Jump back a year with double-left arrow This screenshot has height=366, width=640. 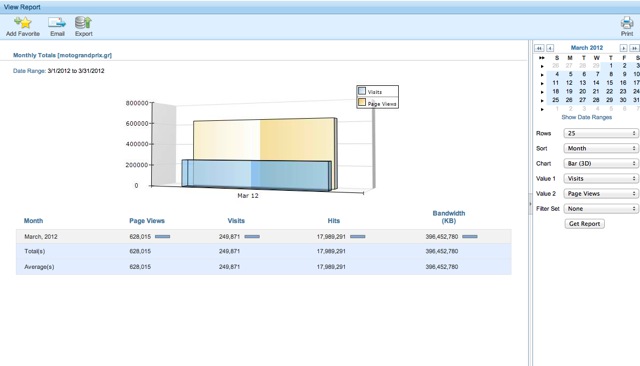(539, 48)
